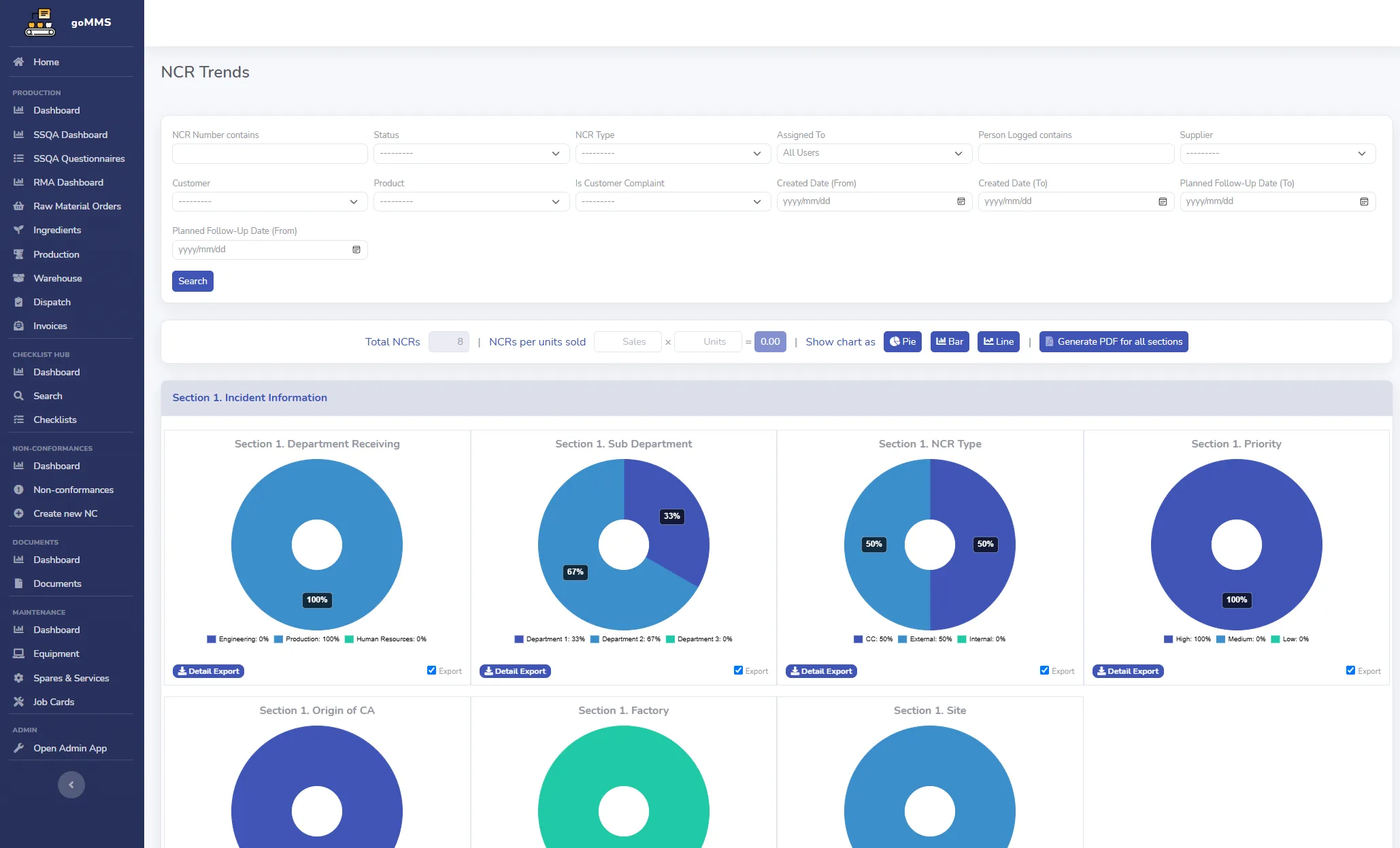The width and height of the screenshot is (1400, 848).
Task: Click the Sales input field
Action: (628, 342)
